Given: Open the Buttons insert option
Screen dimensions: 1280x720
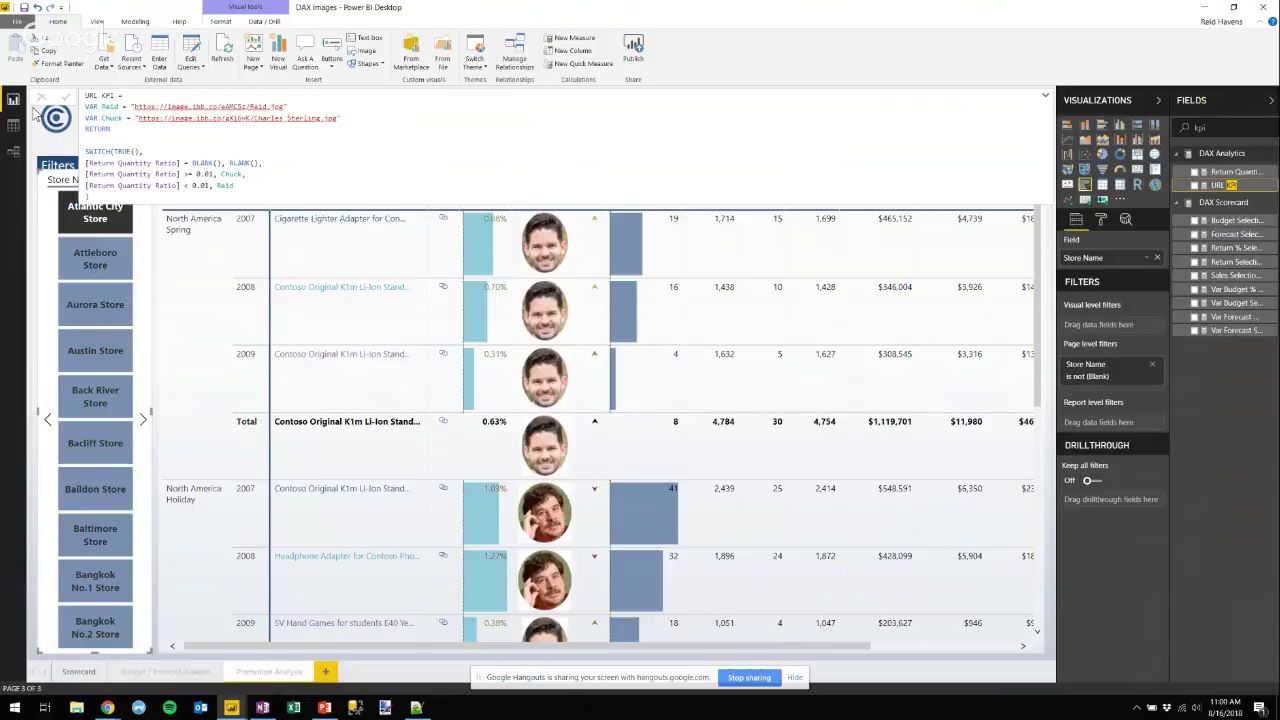Looking at the screenshot, I should point(332,50).
